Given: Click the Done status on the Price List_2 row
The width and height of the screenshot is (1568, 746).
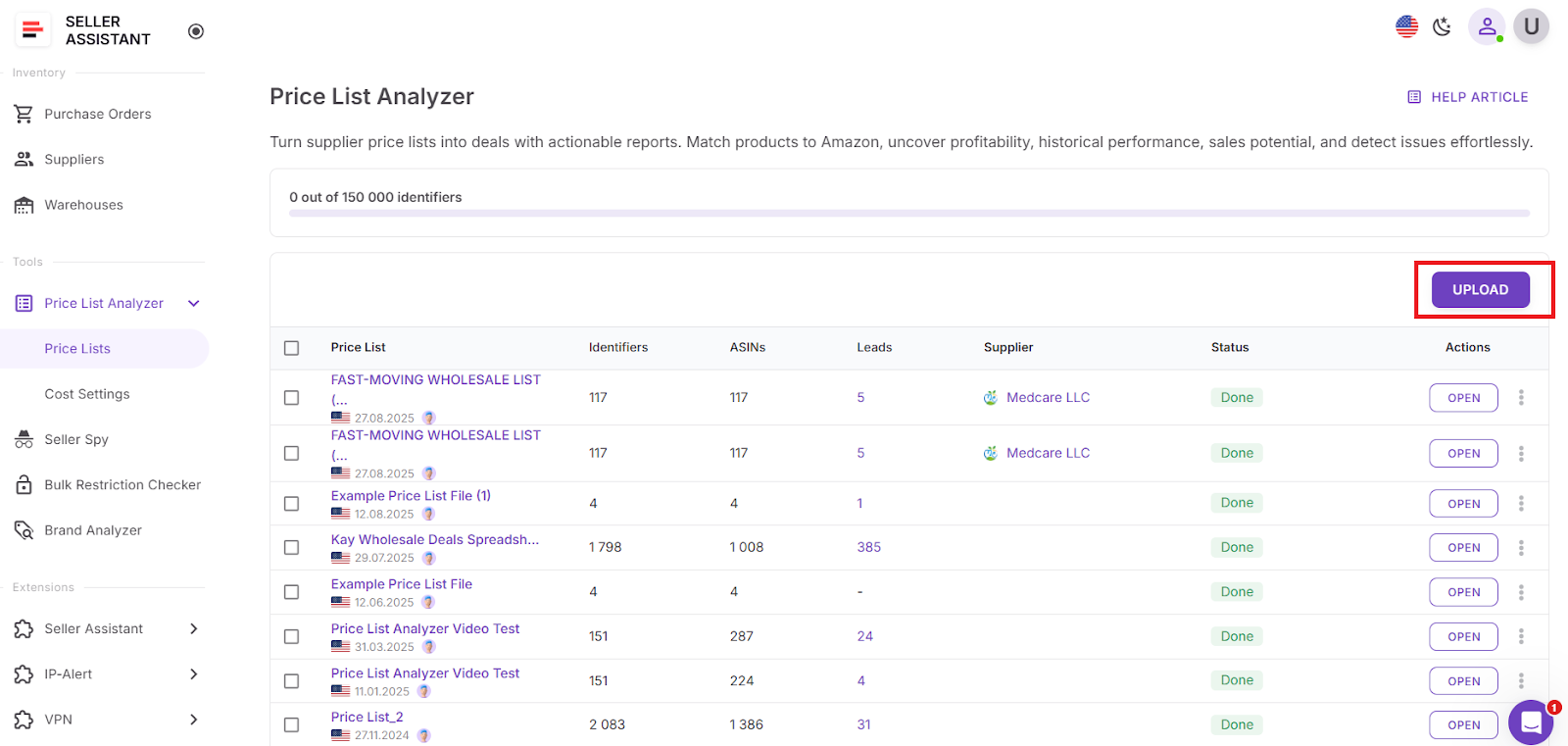Looking at the screenshot, I should (1237, 724).
